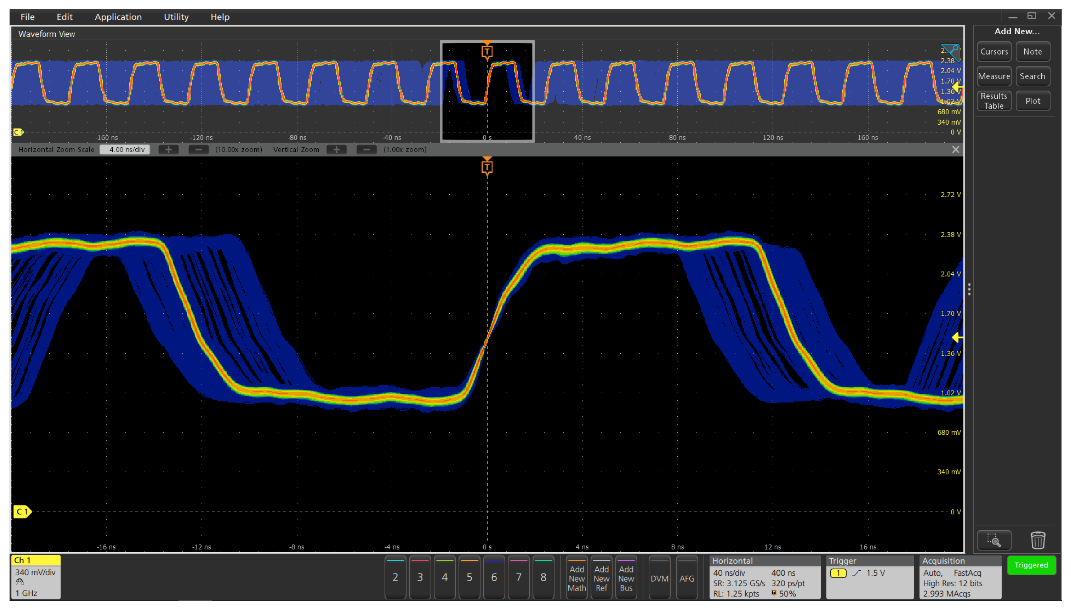The height and width of the screenshot is (610, 1071).
Task: Close the zoom view with X
Action: click(956, 149)
